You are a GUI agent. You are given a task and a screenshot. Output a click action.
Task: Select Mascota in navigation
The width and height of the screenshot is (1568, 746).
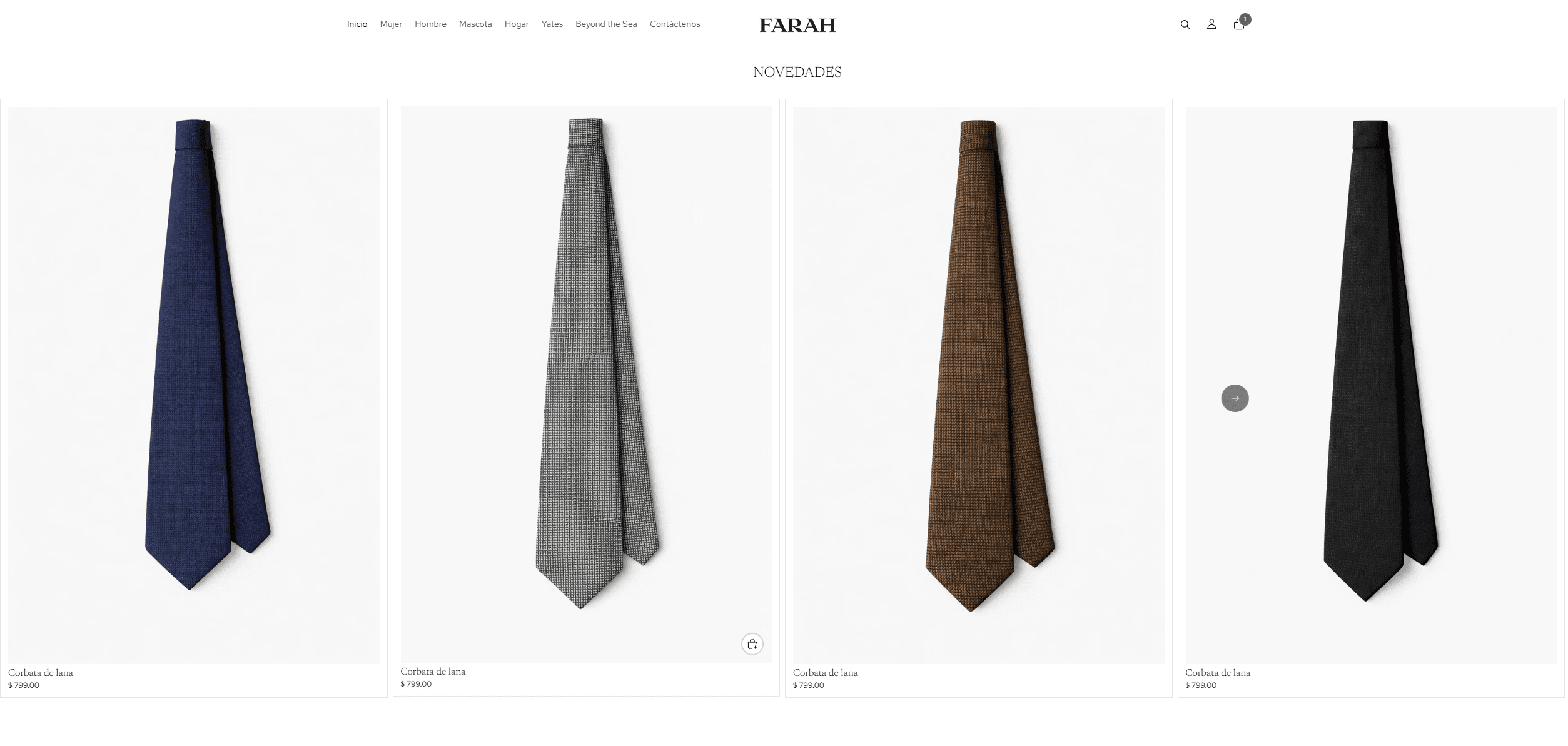click(x=475, y=24)
